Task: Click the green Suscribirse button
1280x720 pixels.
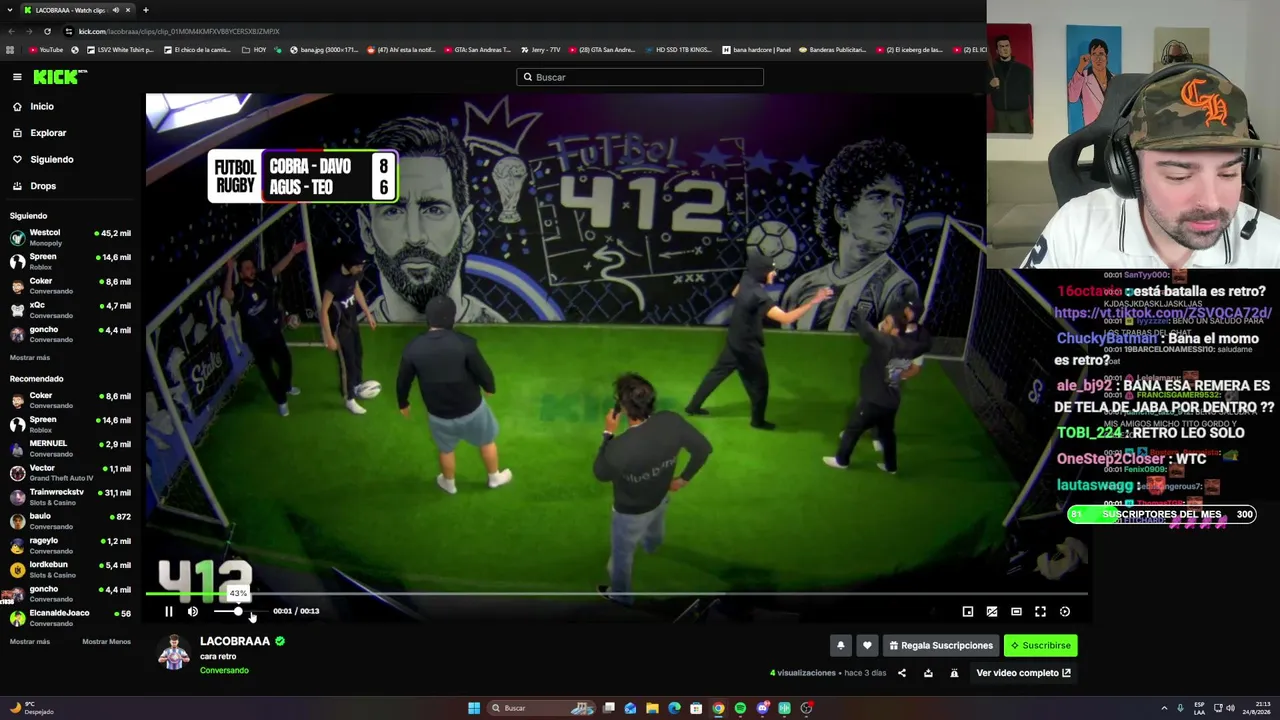Action: [1040, 646]
